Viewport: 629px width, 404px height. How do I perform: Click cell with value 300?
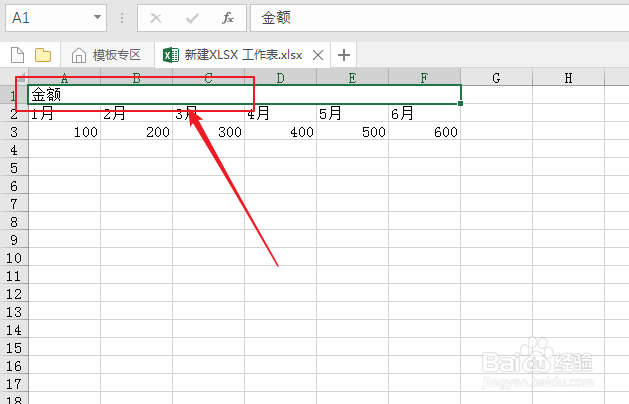[x=209, y=132]
